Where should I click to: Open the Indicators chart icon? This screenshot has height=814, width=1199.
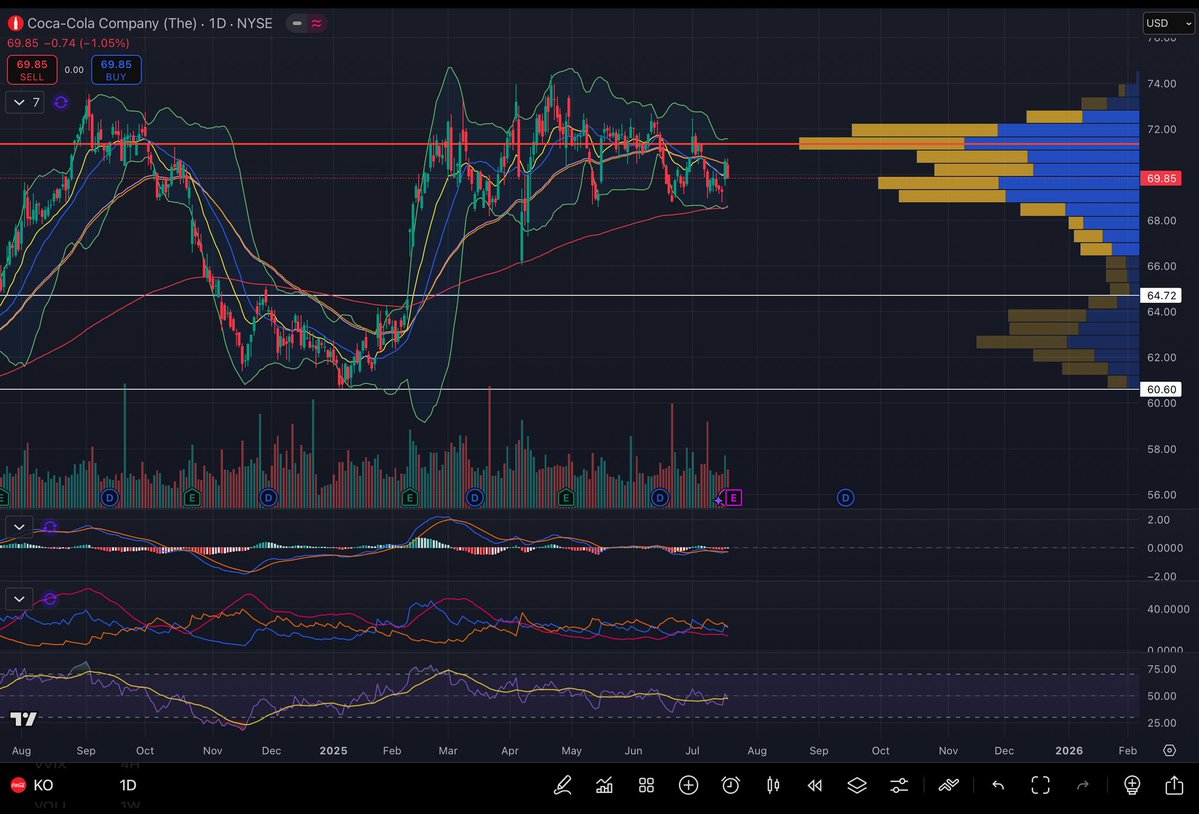click(604, 785)
